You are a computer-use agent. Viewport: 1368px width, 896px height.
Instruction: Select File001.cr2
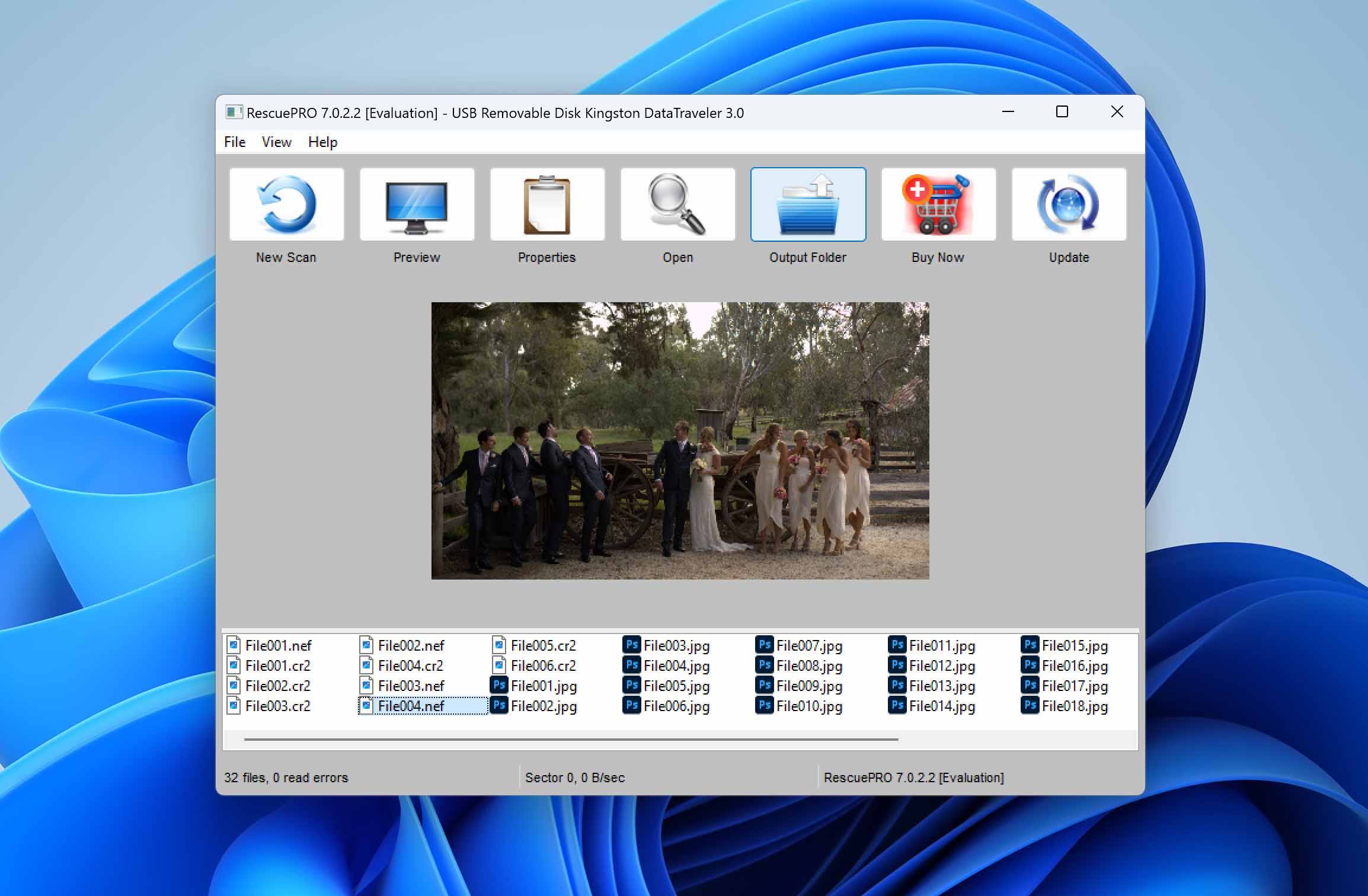coord(269,665)
